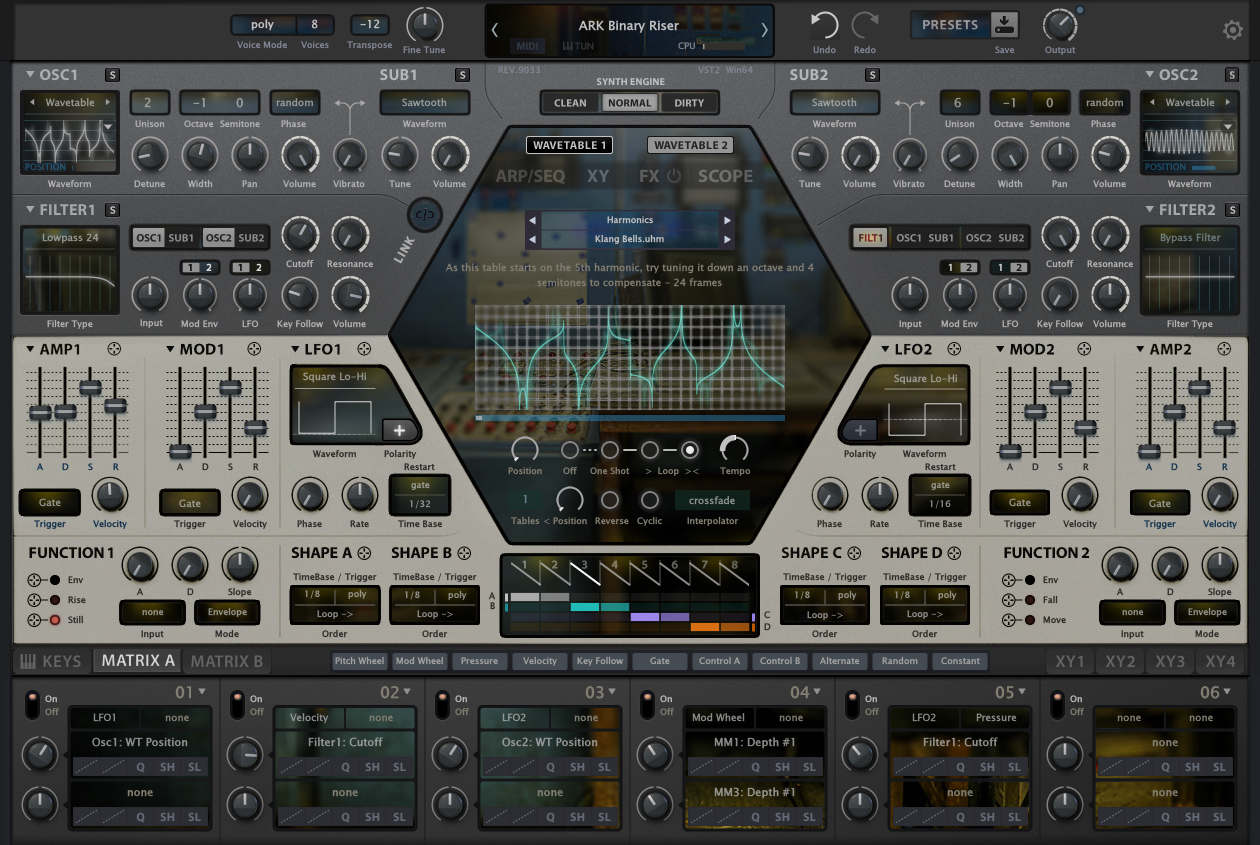Open LFO1 Square Lo-Hi waveform dropdown

coord(335,378)
